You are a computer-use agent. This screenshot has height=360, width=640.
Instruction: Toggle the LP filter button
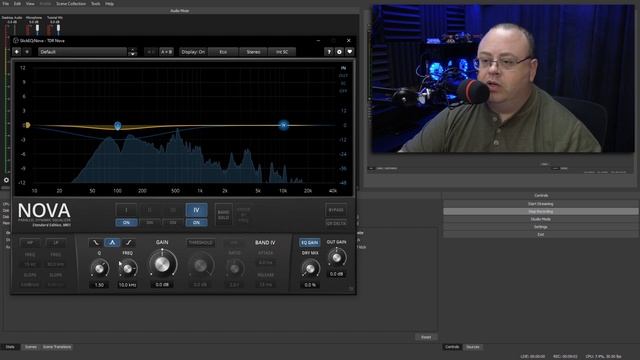tap(56, 242)
